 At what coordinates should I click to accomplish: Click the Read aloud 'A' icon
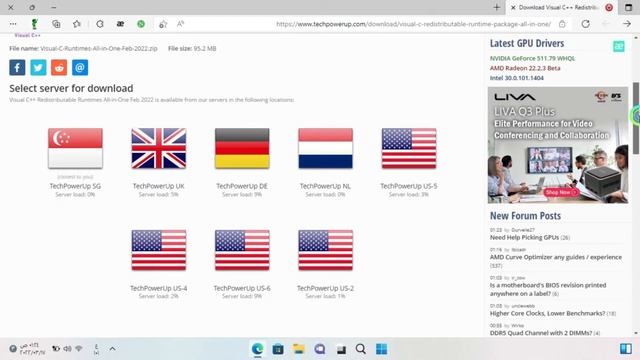click(x=180, y=24)
